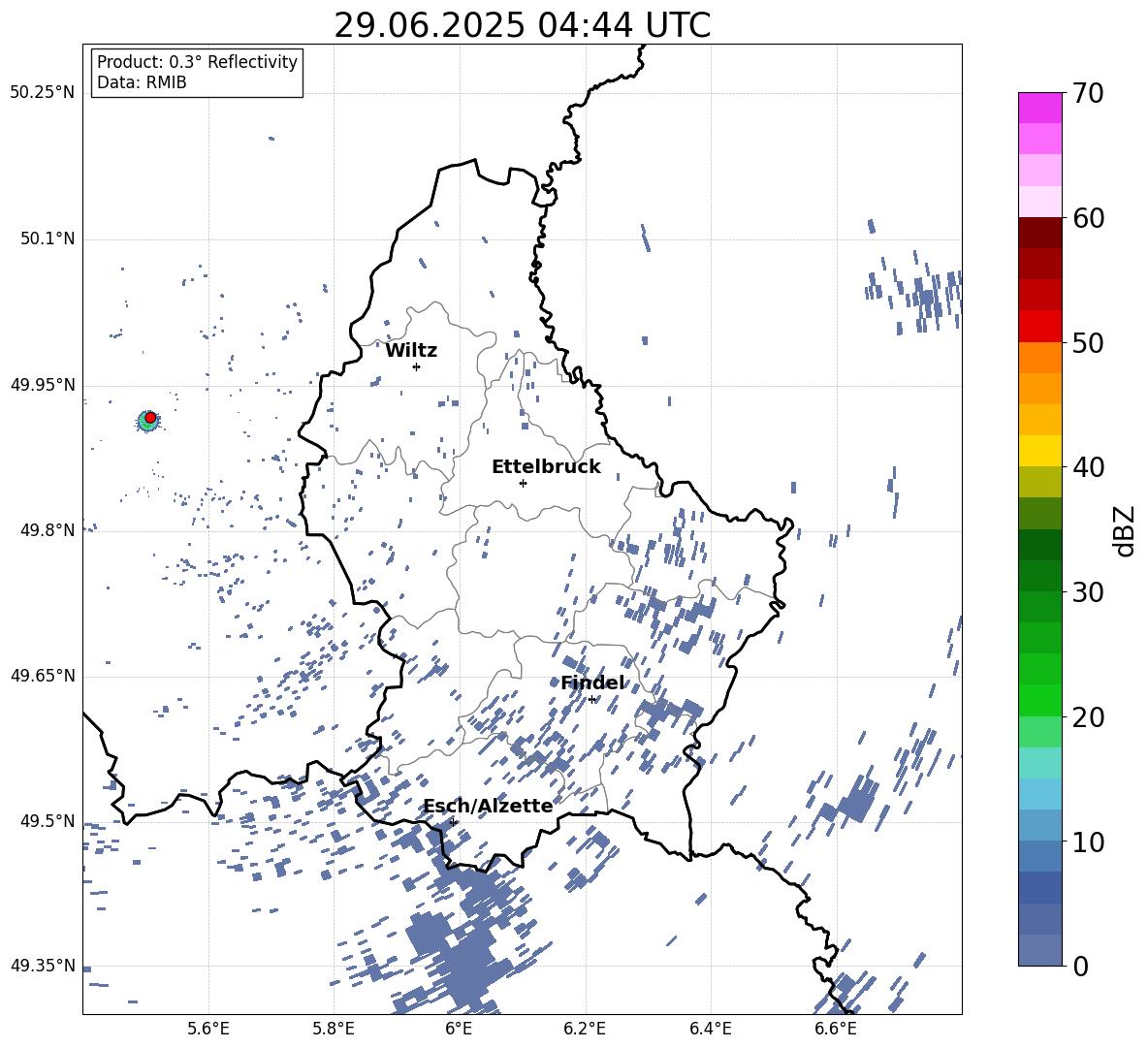Viewport: 1148px width, 1048px height.
Task: Pick the yellow segment above 40
Action: (1039, 451)
